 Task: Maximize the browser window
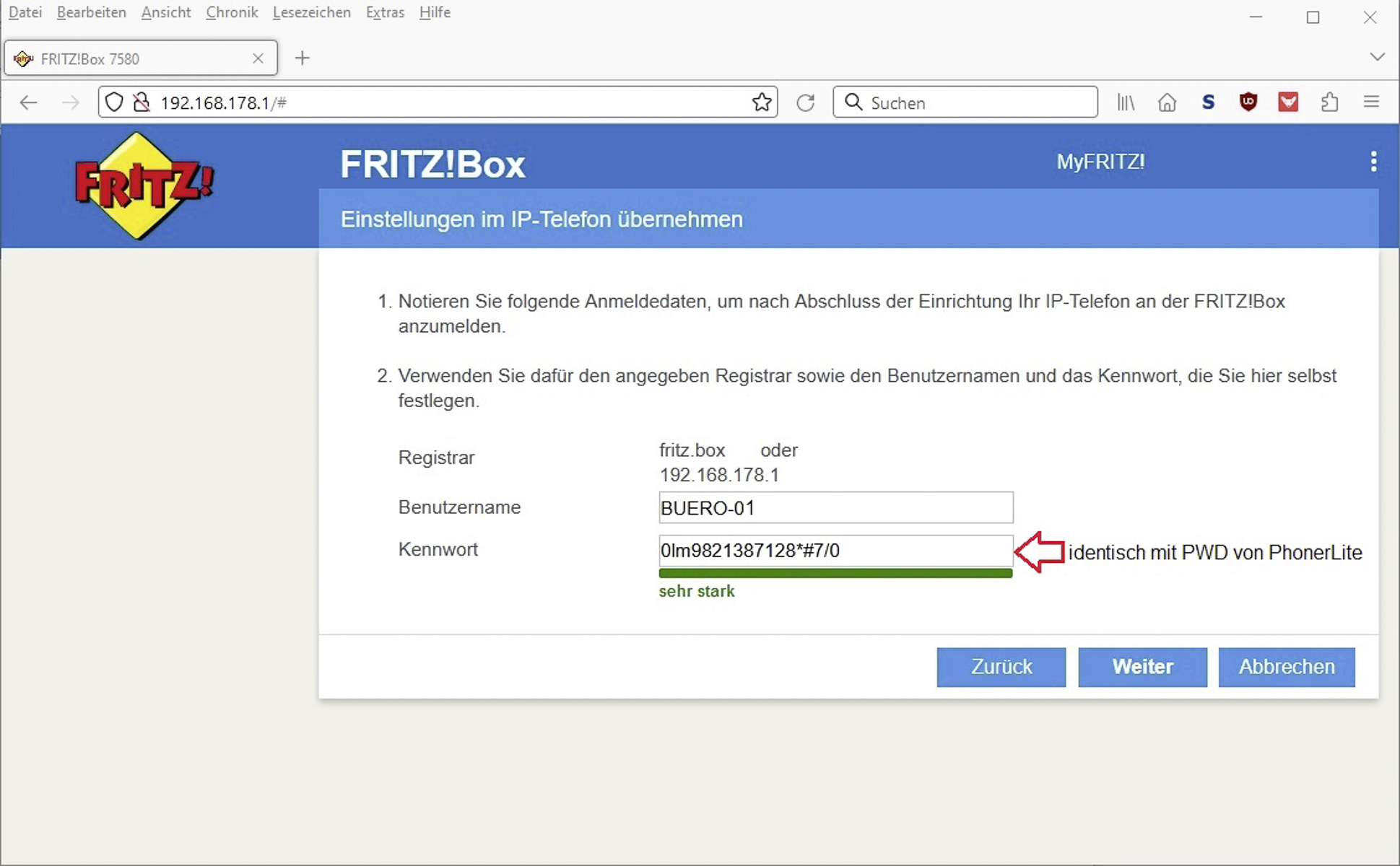click(1313, 17)
